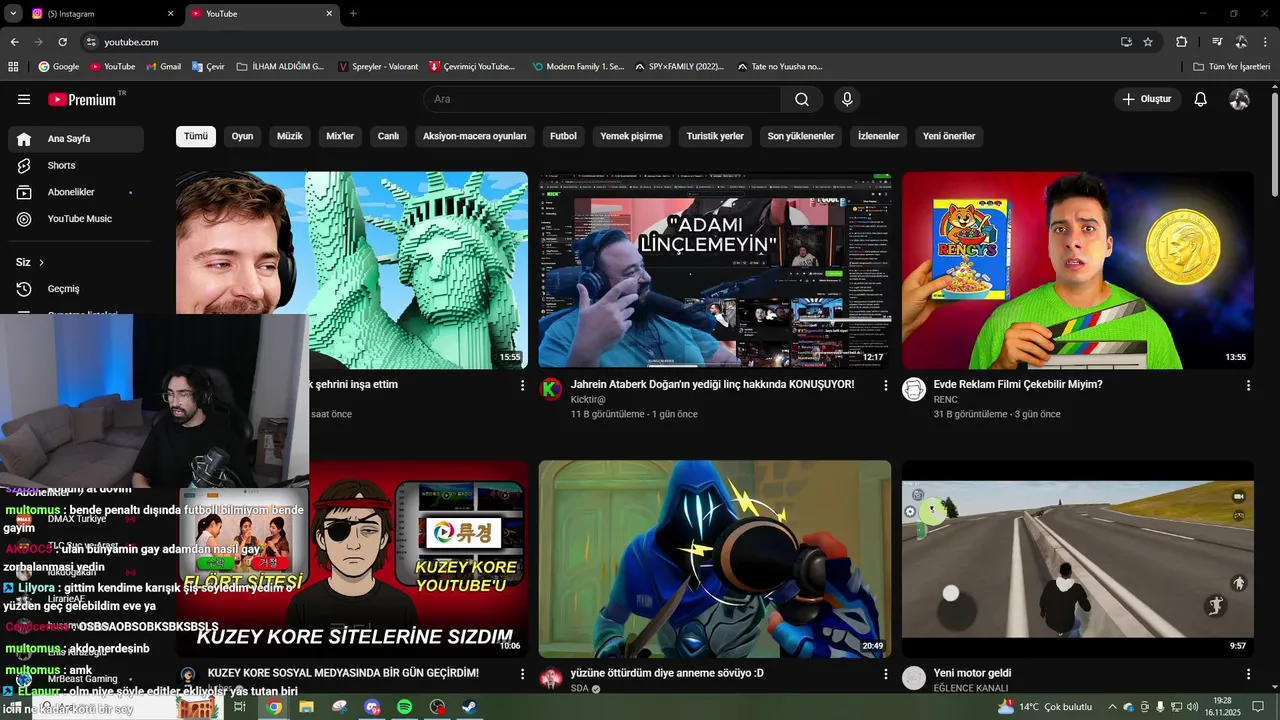Image resolution: width=1280 pixels, height=720 pixels.
Task: Select the Turistik yerler chip
Action: pyautogui.click(x=715, y=136)
